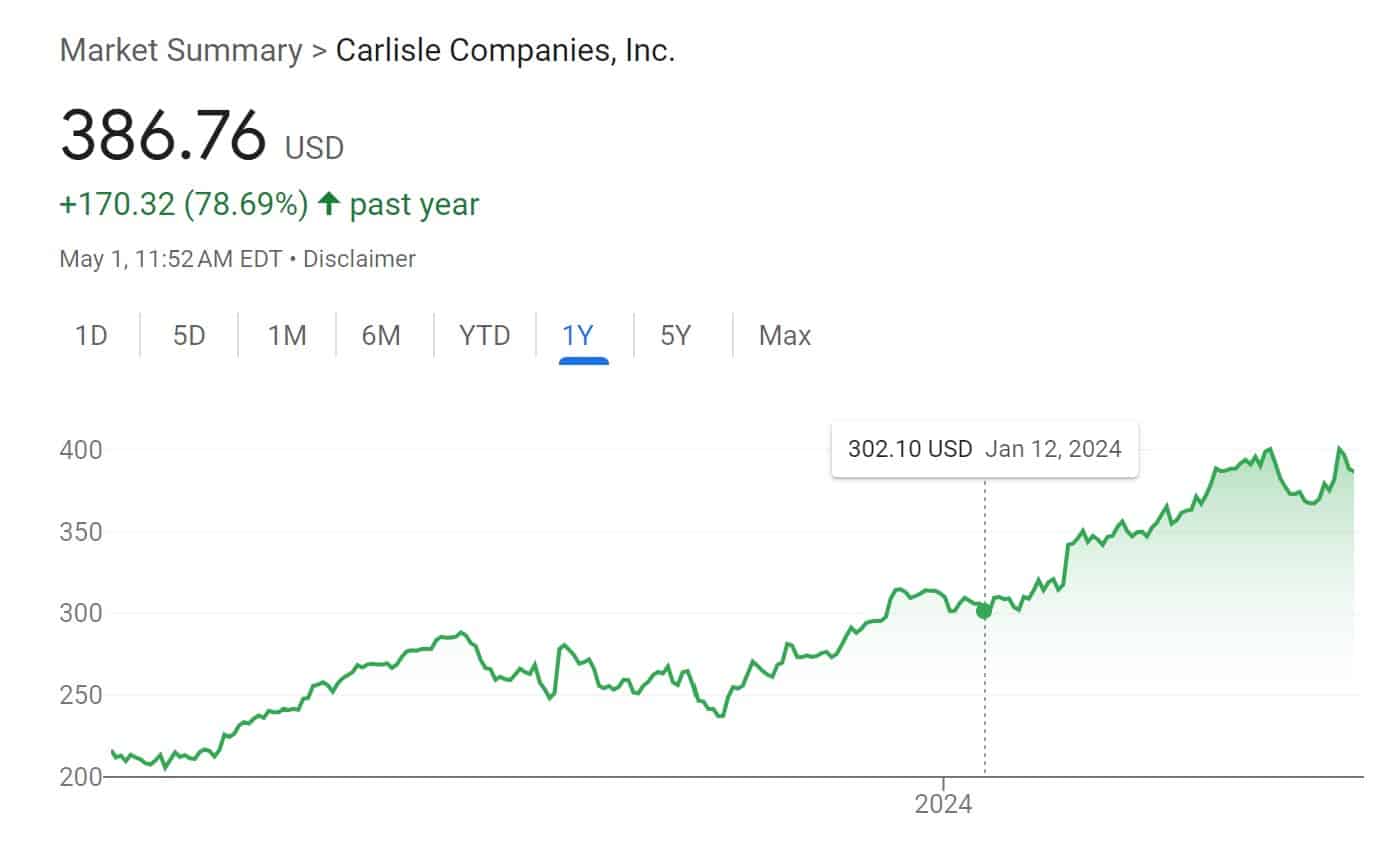Image resolution: width=1386 pixels, height=842 pixels.
Task: Select the YTD range tab
Action: [x=484, y=335]
